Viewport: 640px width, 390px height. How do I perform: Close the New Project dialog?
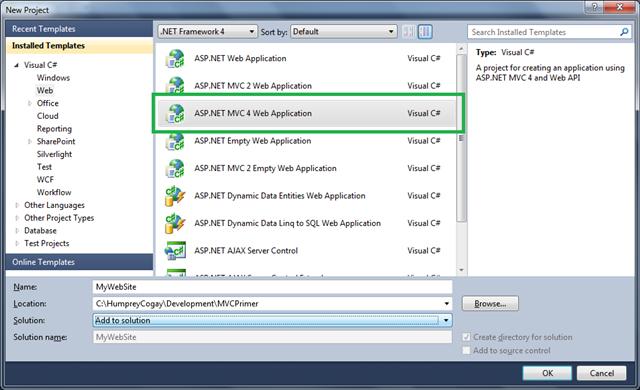click(619, 7)
